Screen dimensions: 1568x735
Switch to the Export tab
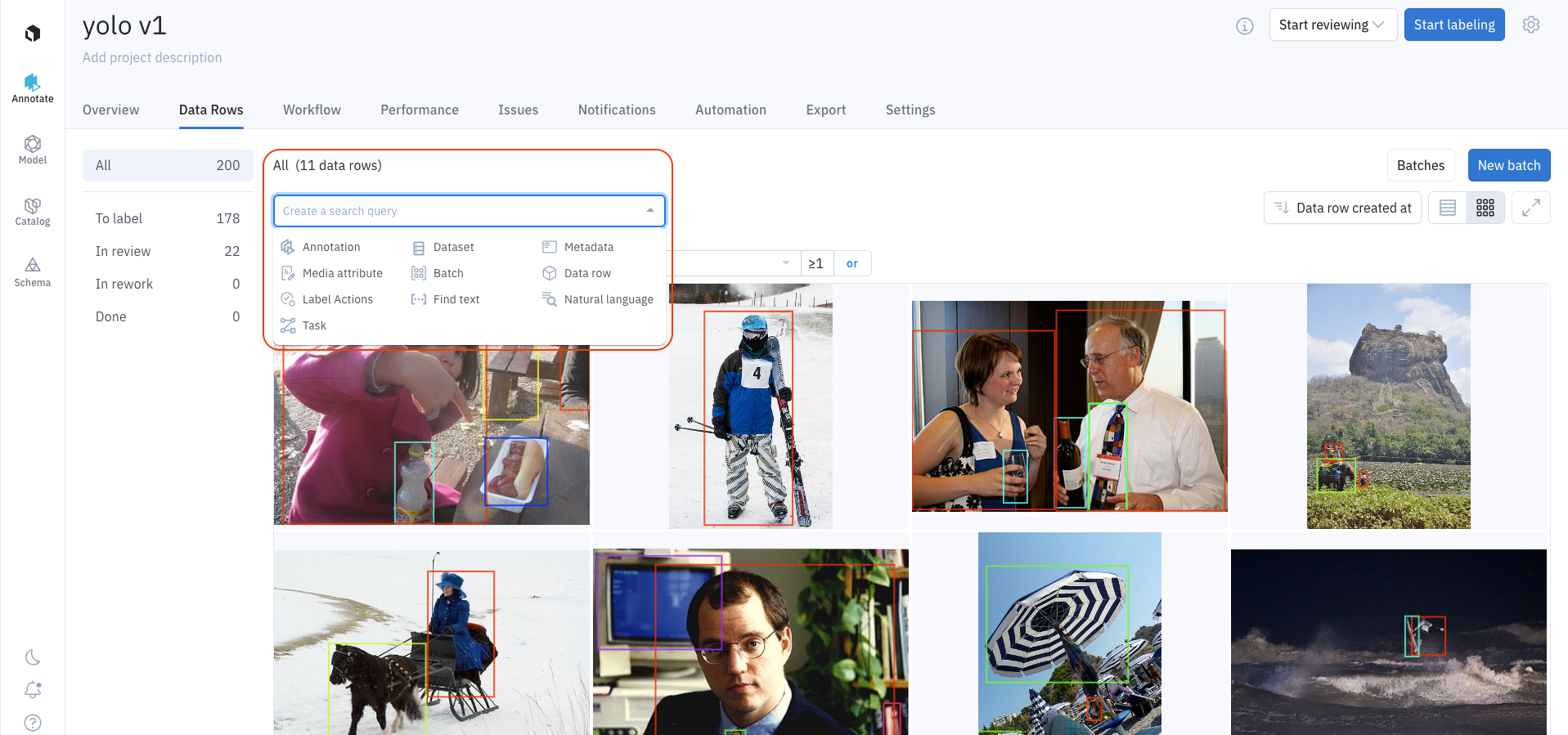coord(825,110)
